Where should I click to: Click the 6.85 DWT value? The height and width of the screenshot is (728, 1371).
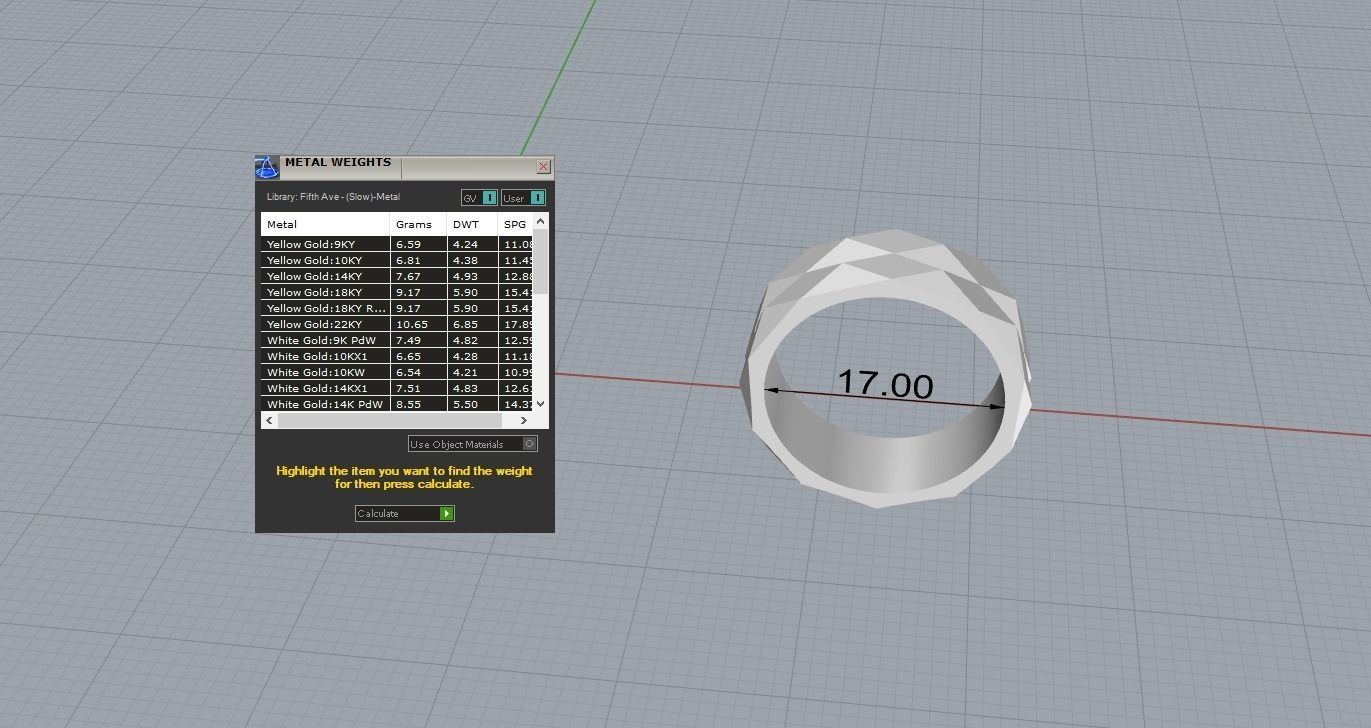point(465,324)
